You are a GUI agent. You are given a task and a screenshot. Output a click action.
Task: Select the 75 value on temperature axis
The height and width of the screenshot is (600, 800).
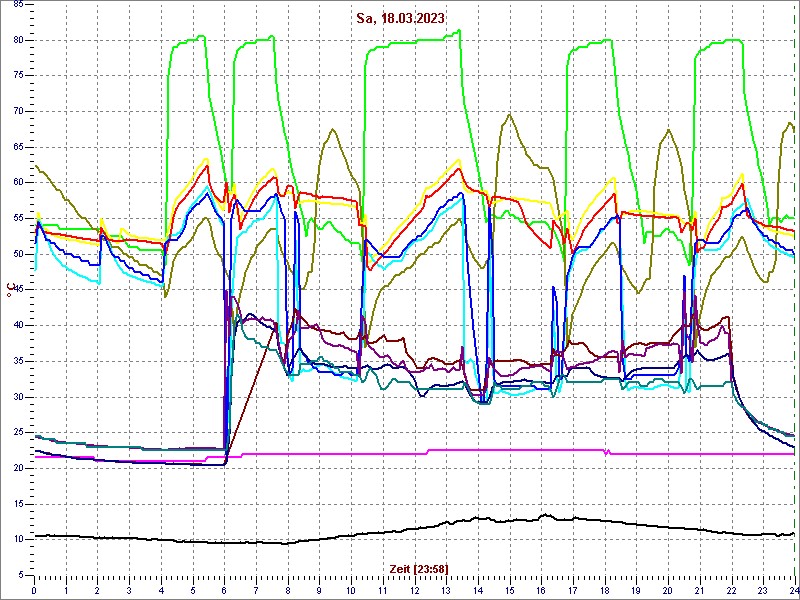coord(18,76)
